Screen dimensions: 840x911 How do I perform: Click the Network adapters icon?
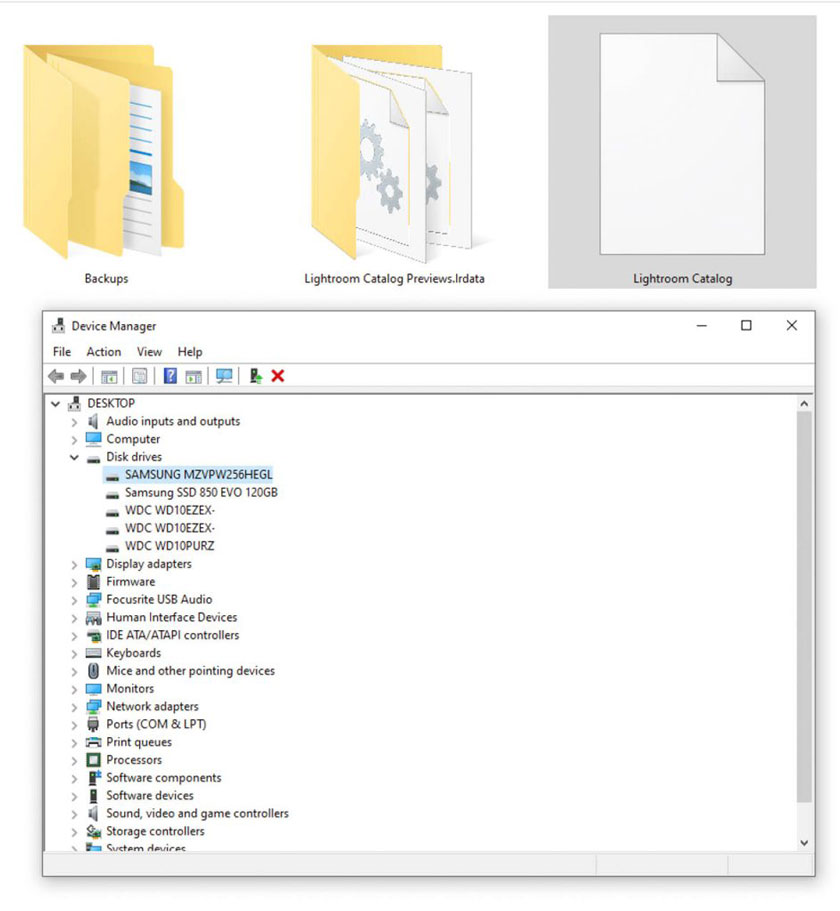(93, 706)
